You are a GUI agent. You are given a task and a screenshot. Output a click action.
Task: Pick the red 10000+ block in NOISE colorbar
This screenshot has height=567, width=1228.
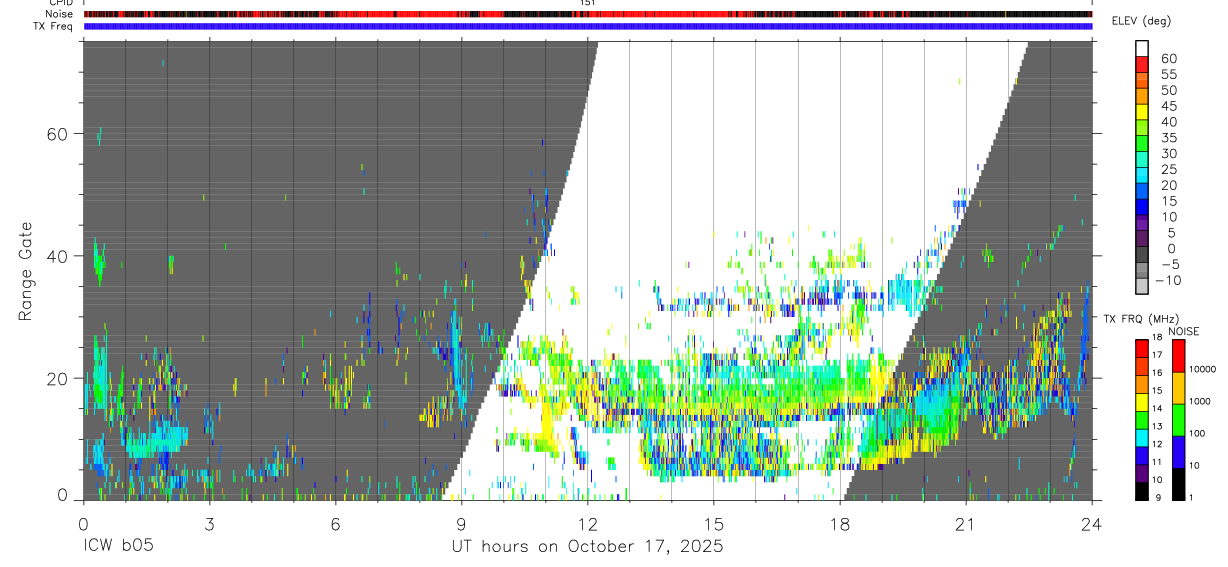pyautogui.click(x=1178, y=356)
